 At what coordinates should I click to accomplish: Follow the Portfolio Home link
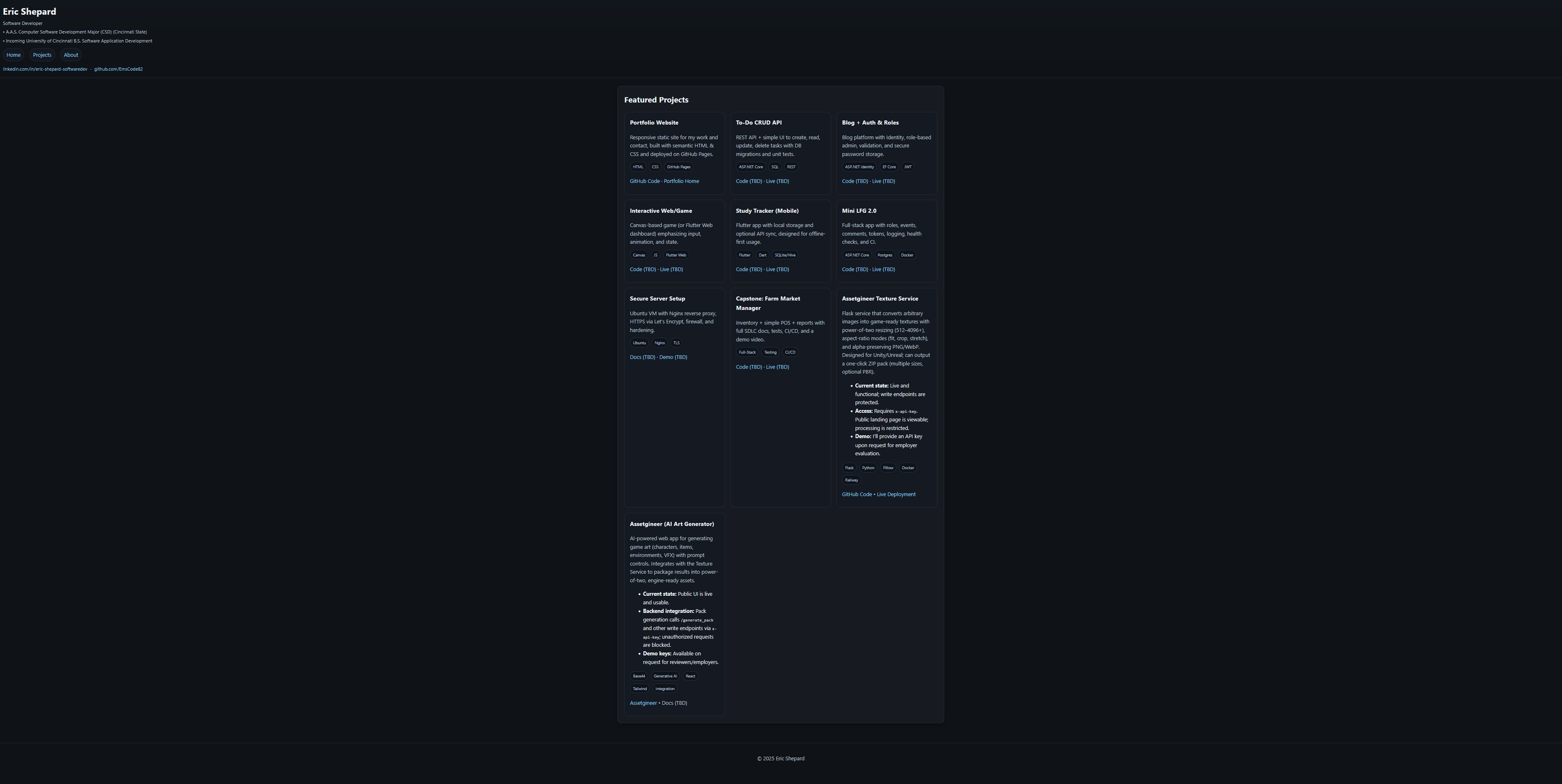point(681,181)
